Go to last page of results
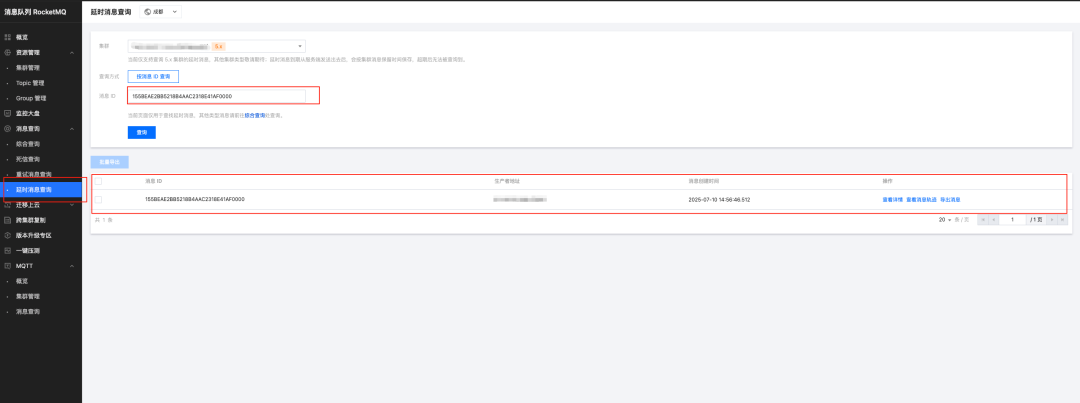This screenshot has width=1080, height=403. pyautogui.click(x=1062, y=220)
